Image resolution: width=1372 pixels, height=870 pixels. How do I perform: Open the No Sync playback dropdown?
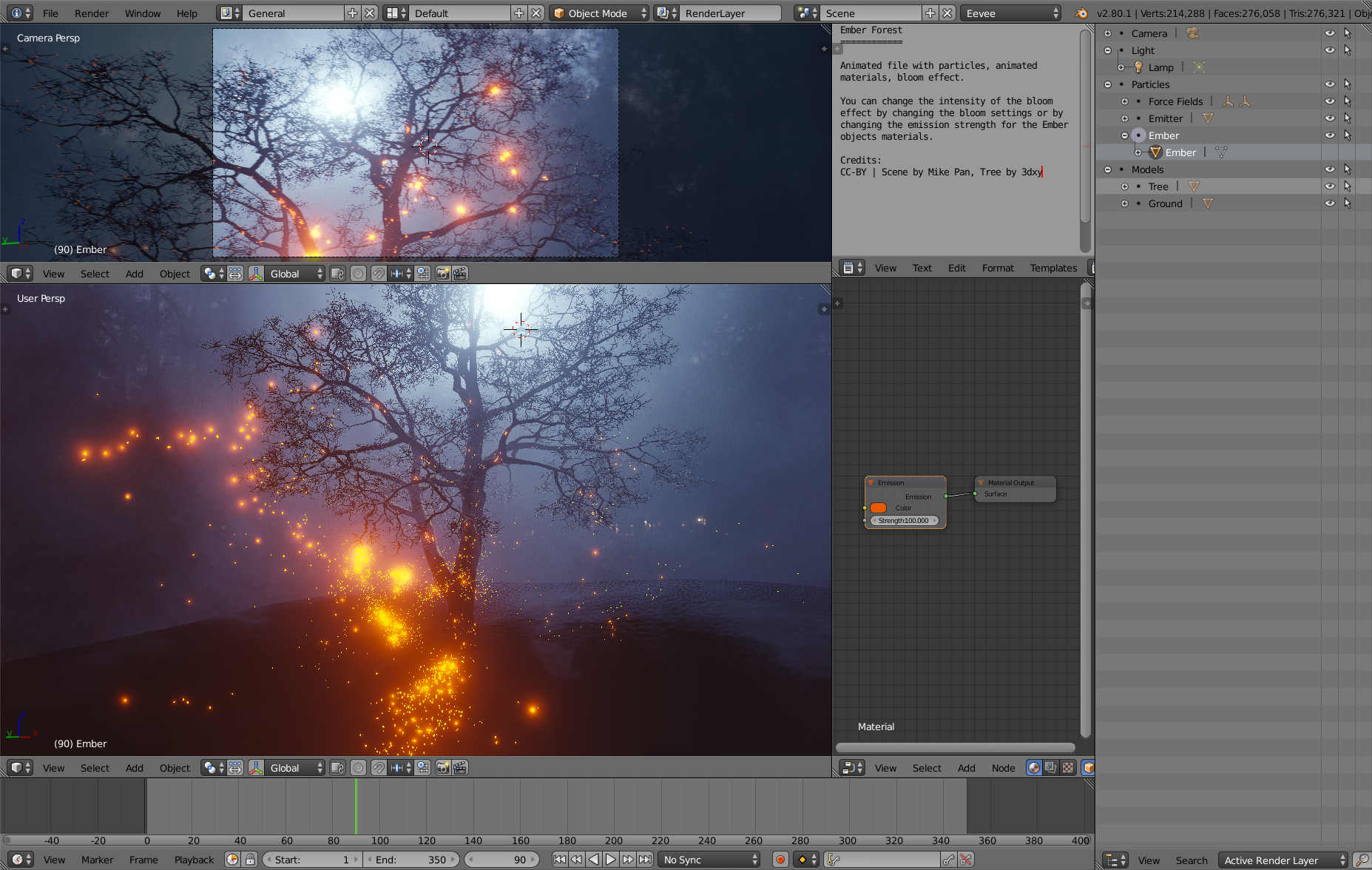710,859
